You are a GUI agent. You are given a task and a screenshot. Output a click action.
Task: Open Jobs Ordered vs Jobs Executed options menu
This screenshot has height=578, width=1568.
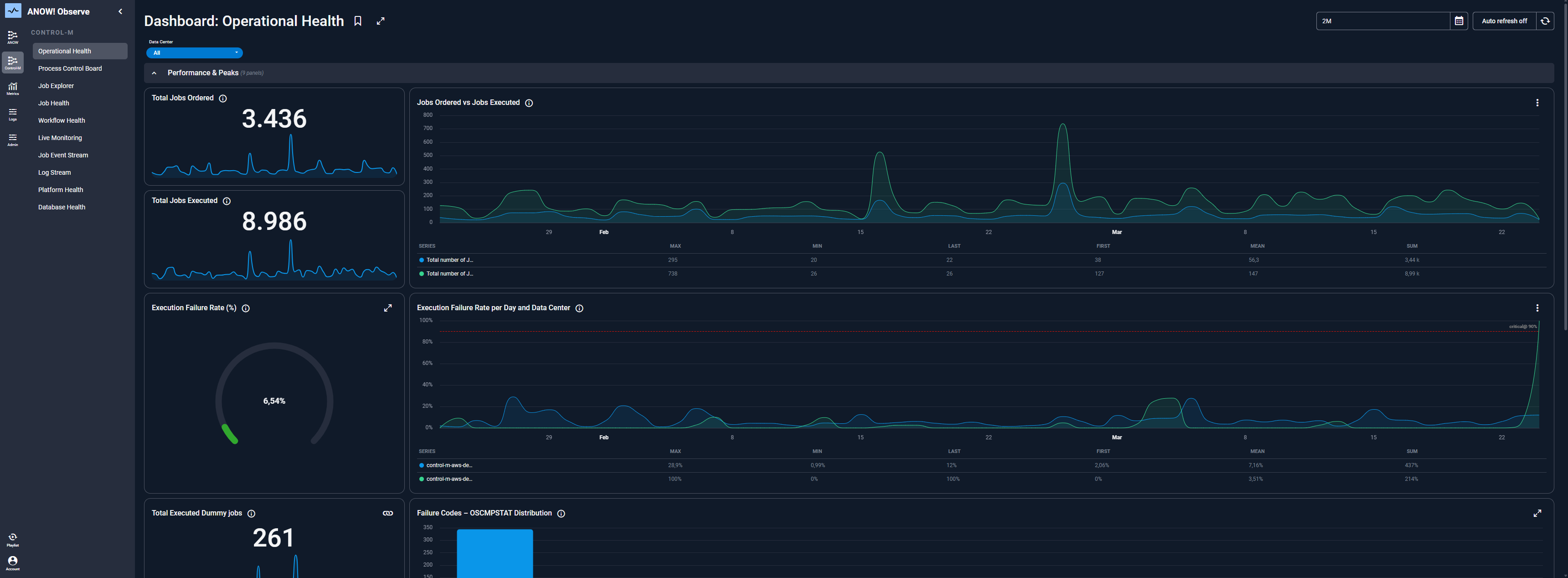1537,103
